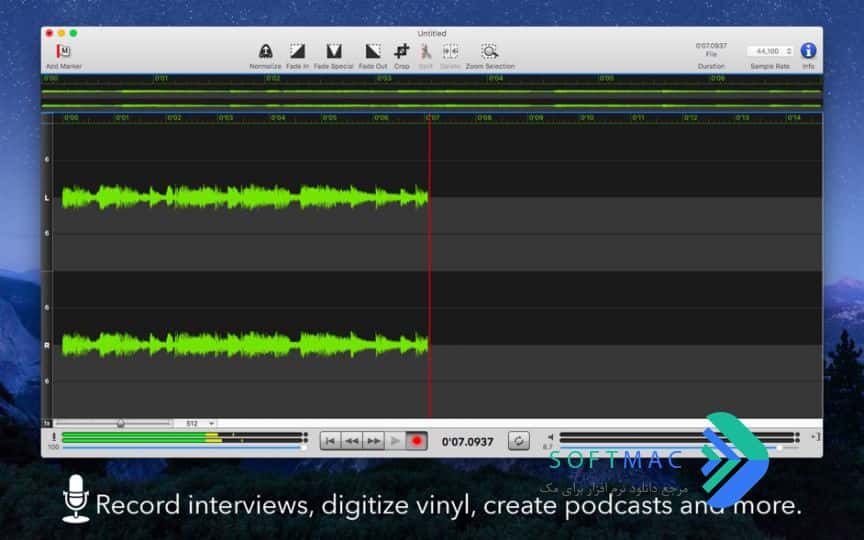Open the blue Info button
This screenshot has width=864, height=540.
click(x=808, y=51)
